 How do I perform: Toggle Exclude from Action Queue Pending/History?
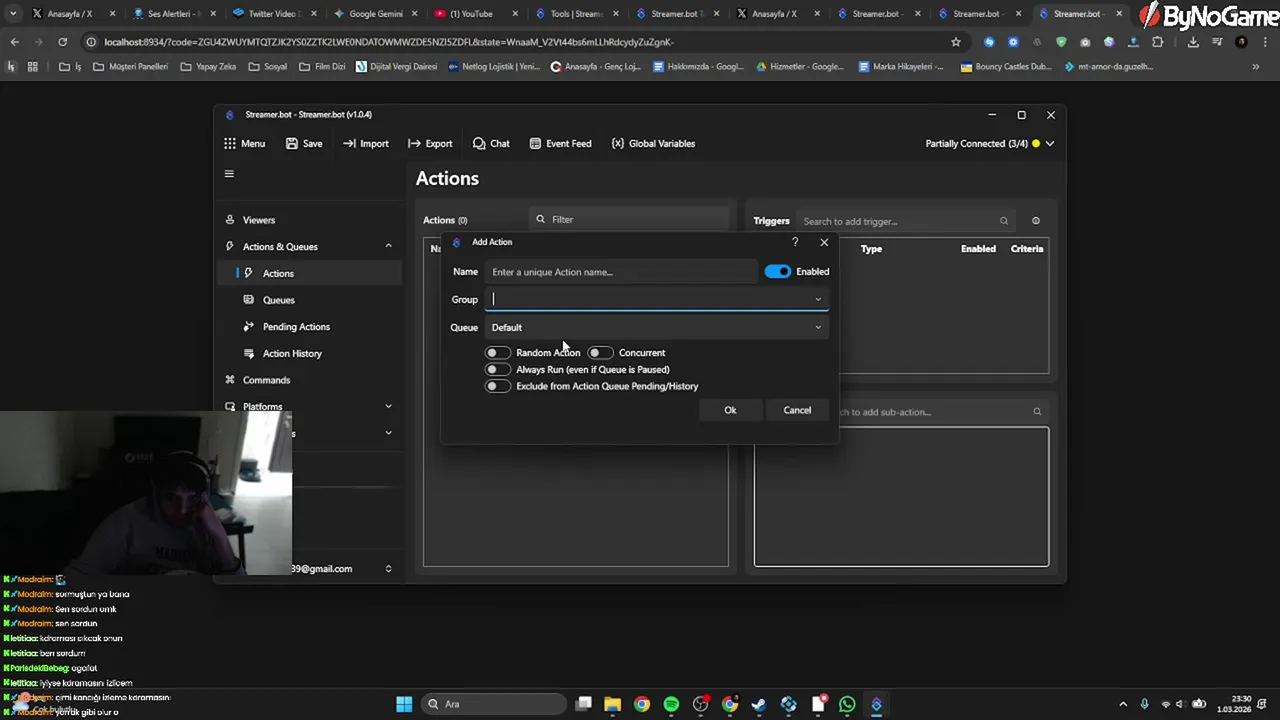pyautogui.click(x=497, y=386)
